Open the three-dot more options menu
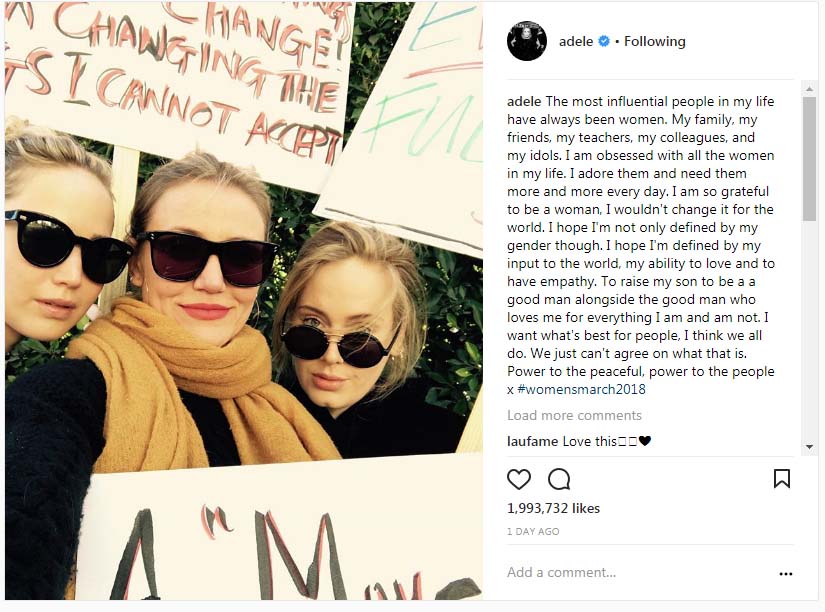 click(786, 574)
